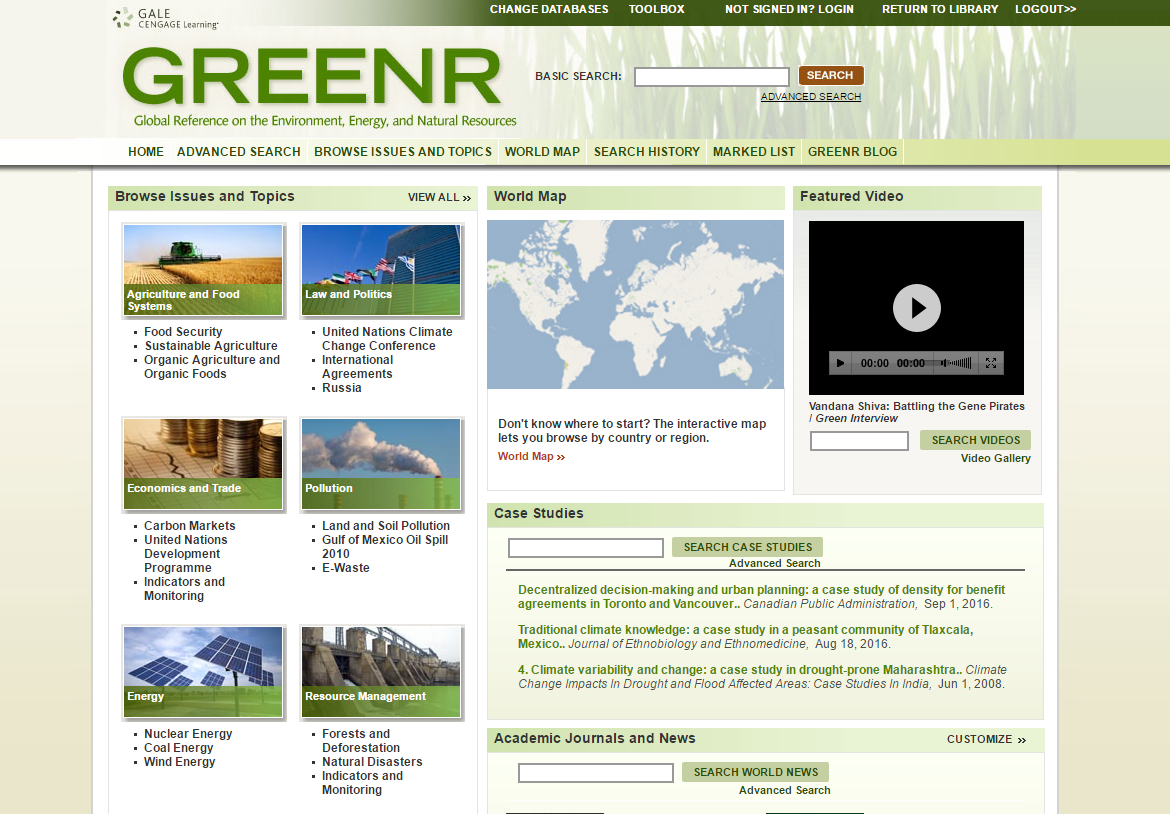This screenshot has width=1170, height=814.
Task: Click the orange Search button
Action: coord(830,75)
